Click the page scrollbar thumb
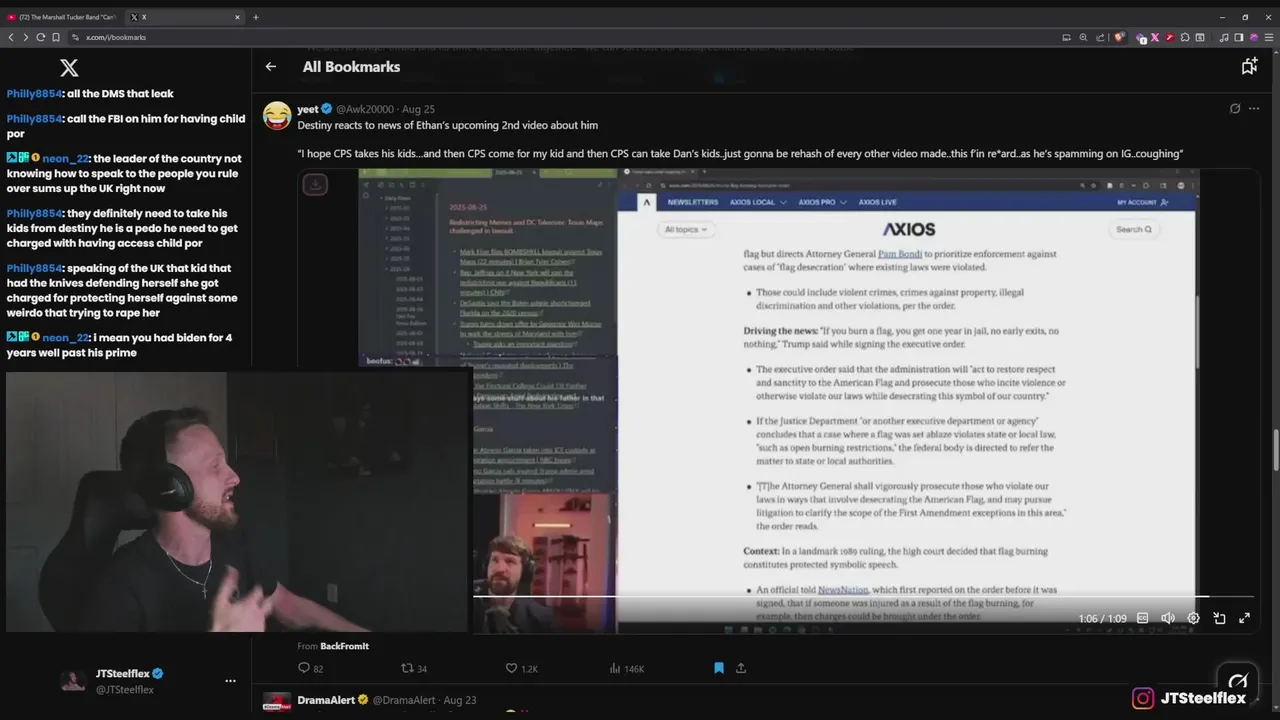 pos(1275,450)
